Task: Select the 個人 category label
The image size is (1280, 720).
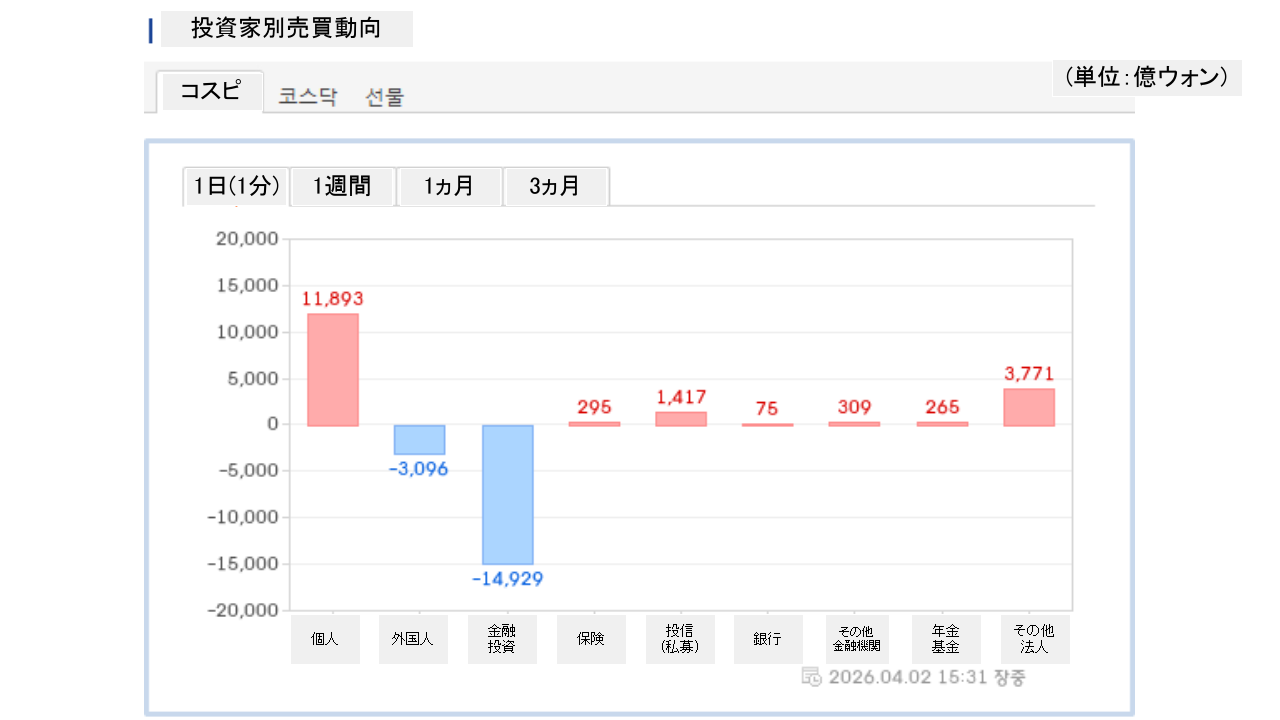Action: (325, 639)
